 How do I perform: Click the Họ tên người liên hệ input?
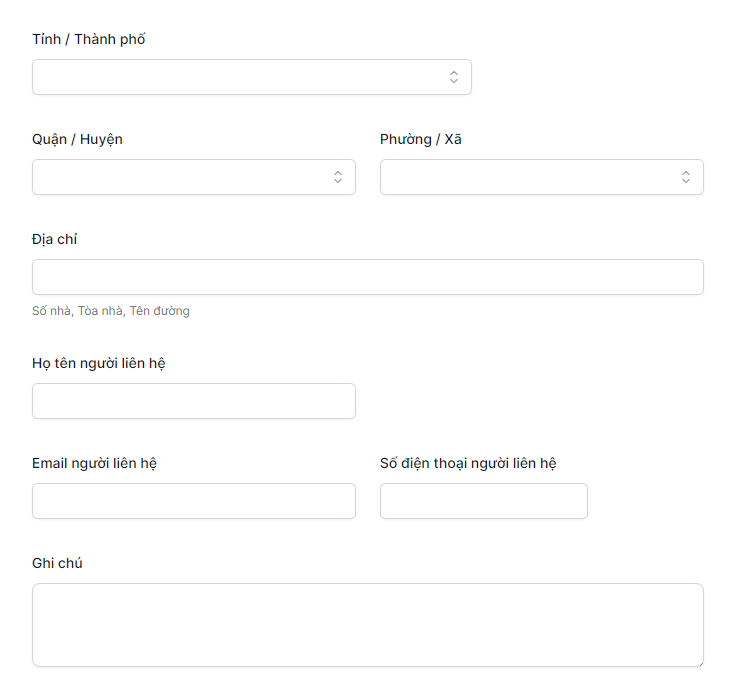pyautogui.click(x=193, y=401)
